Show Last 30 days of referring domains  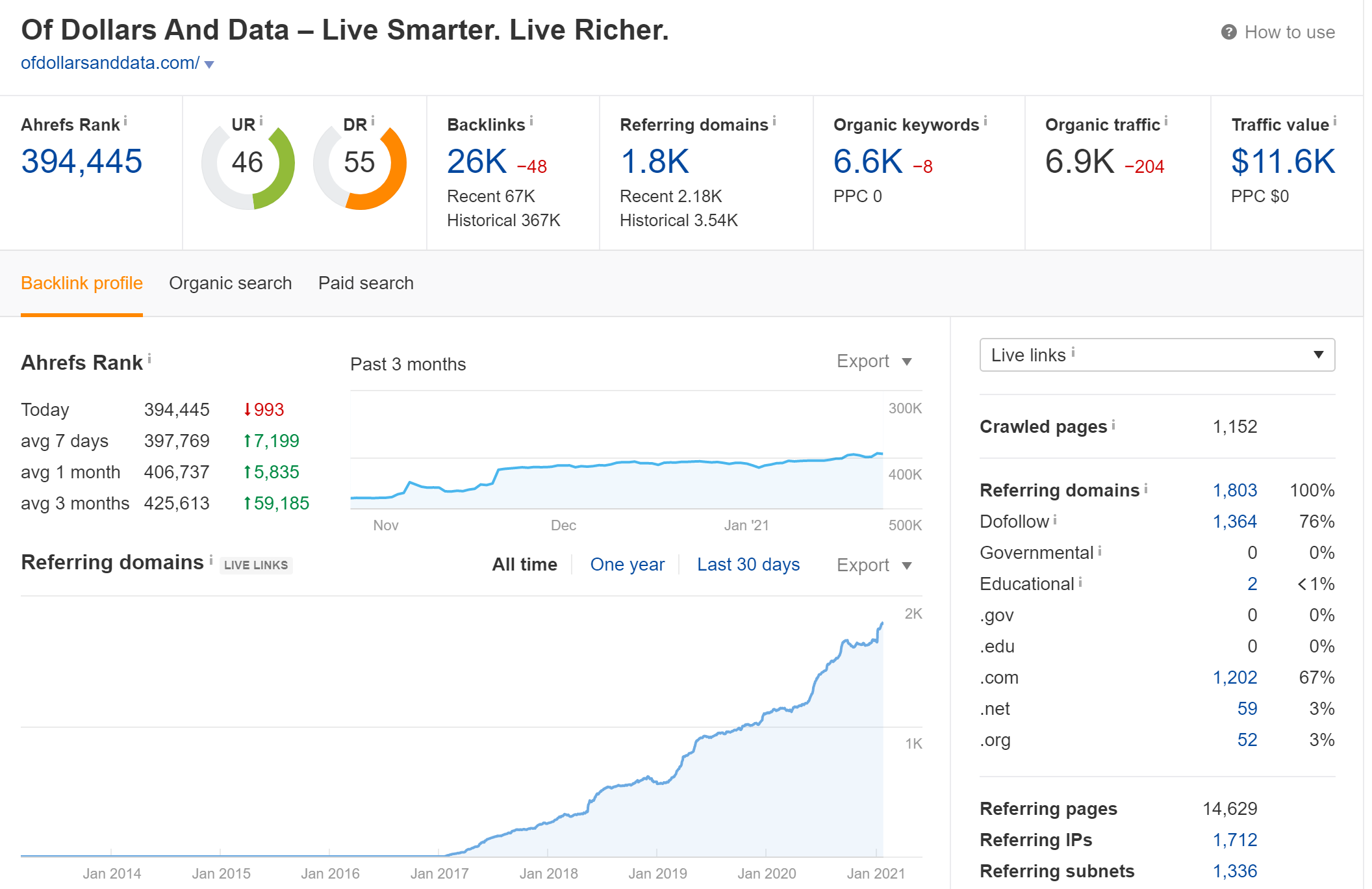(748, 564)
